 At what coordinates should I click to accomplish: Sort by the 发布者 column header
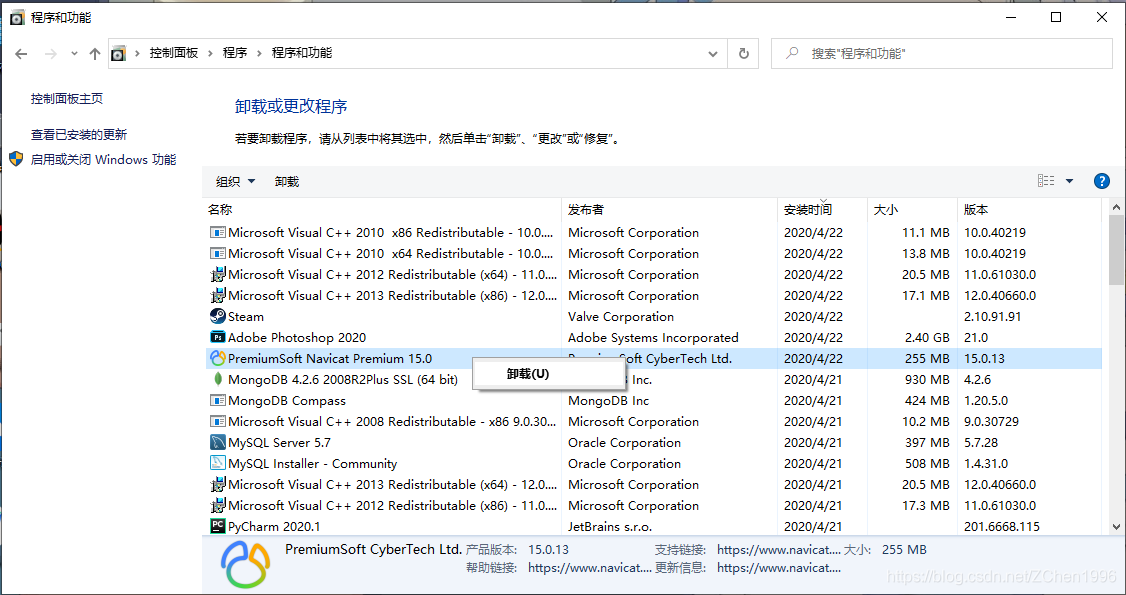[x=669, y=210]
